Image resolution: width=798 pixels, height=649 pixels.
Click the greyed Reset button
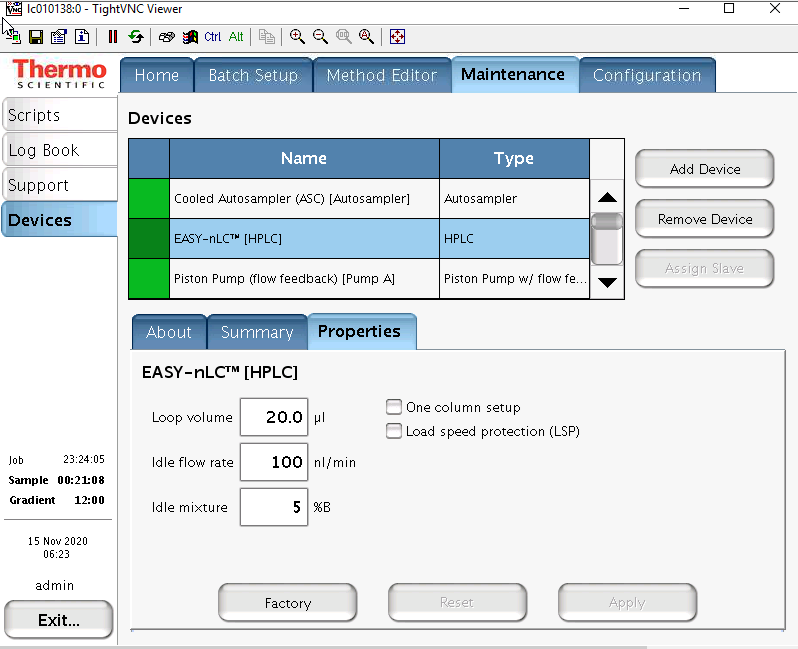(x=457, y=603)
